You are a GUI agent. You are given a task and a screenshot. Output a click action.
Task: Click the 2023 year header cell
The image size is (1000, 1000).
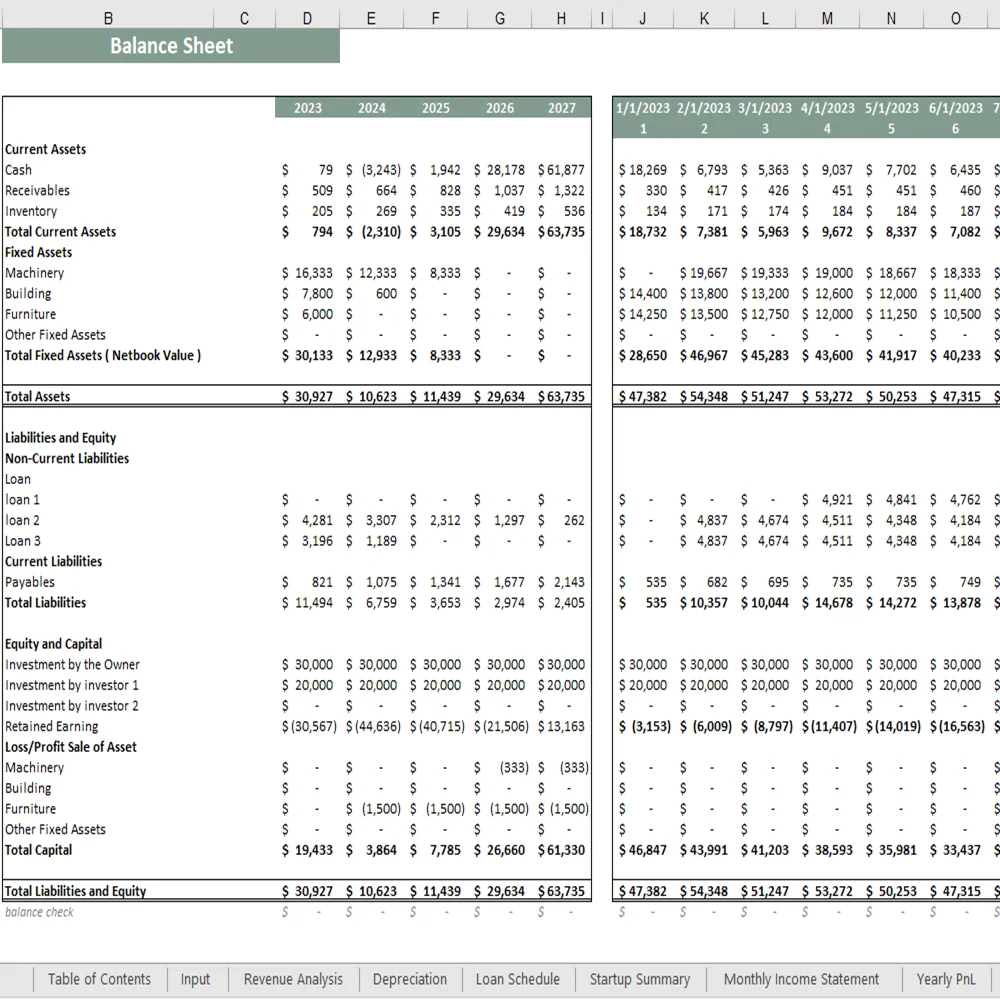pyautogui.click(x=308, y=107)
